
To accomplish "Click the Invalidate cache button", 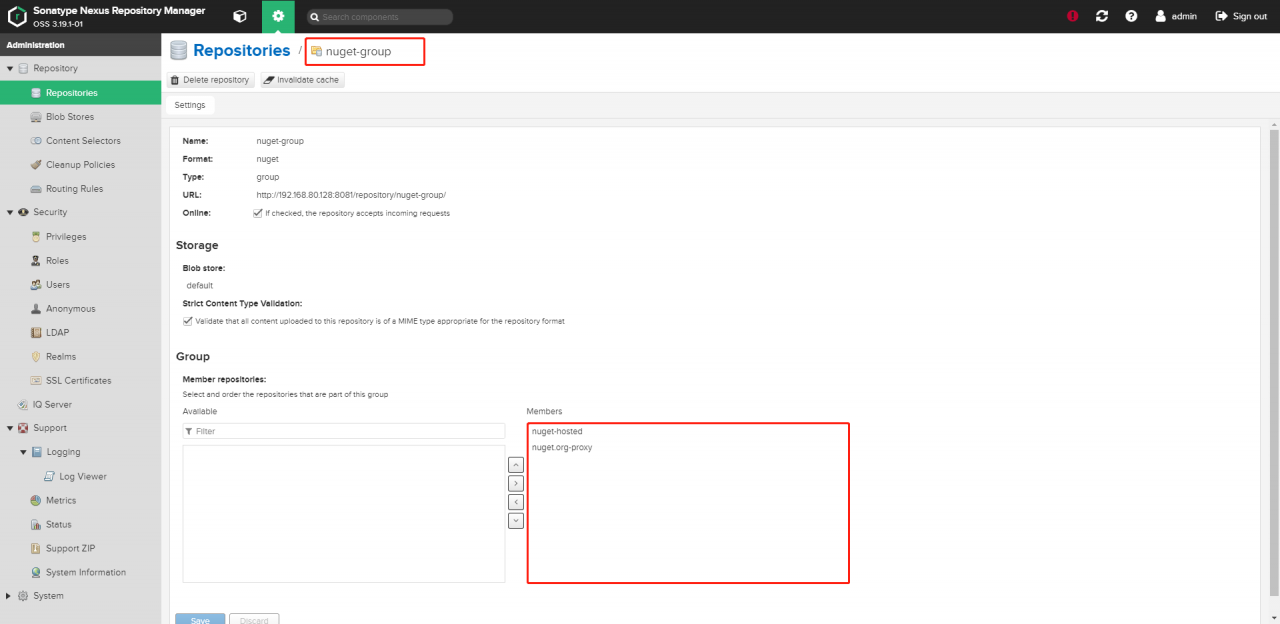I will [x=302, y=80].
